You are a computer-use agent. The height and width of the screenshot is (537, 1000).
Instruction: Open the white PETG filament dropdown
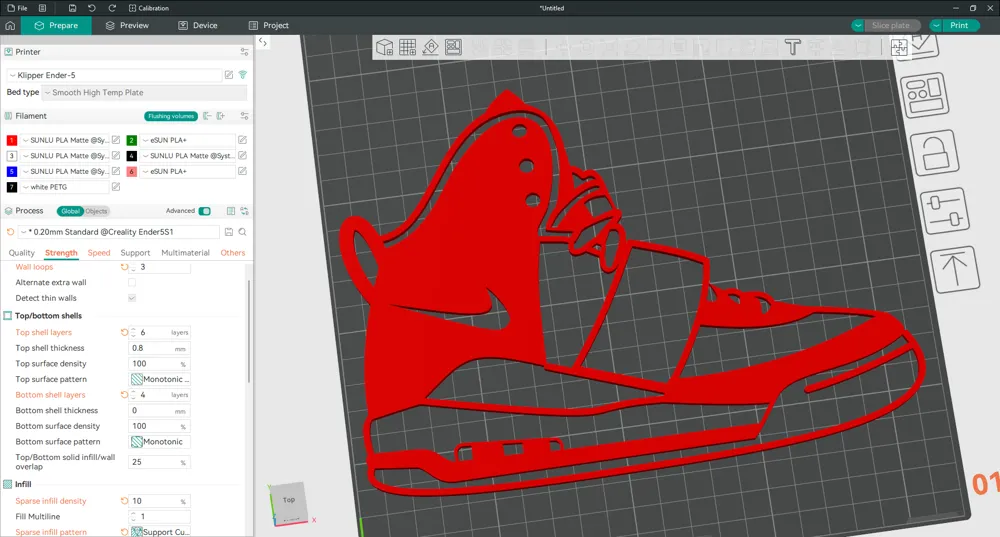coord(65,187)
